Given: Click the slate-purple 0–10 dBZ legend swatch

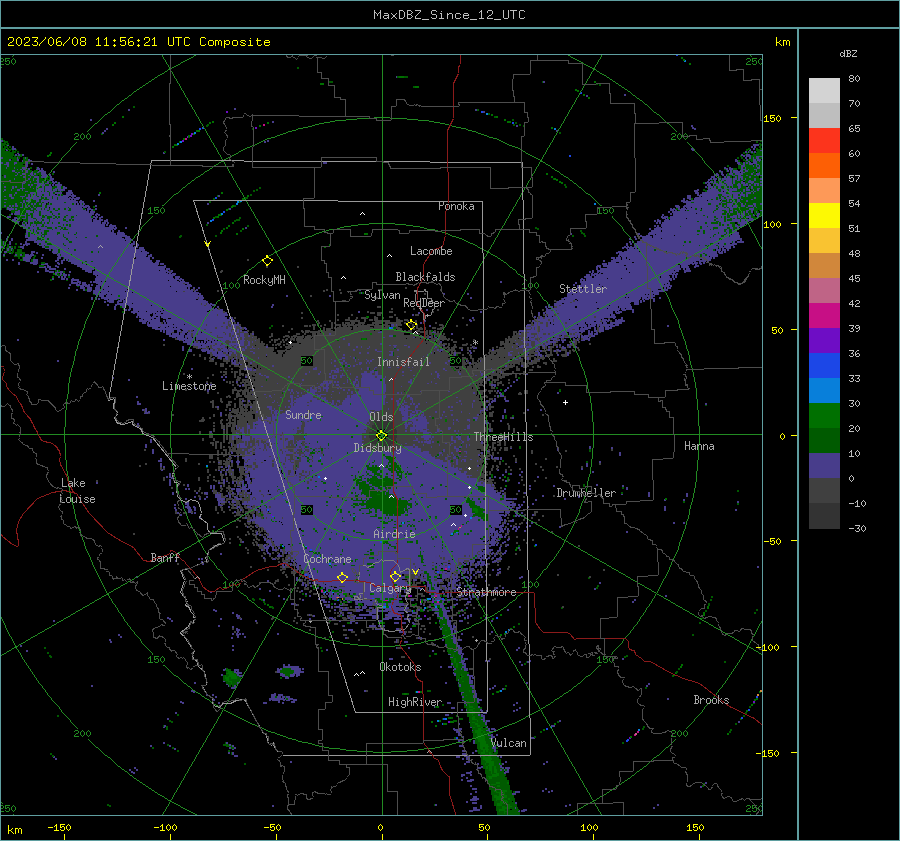Looking at the screenshot, I should (x=824, y=466).
